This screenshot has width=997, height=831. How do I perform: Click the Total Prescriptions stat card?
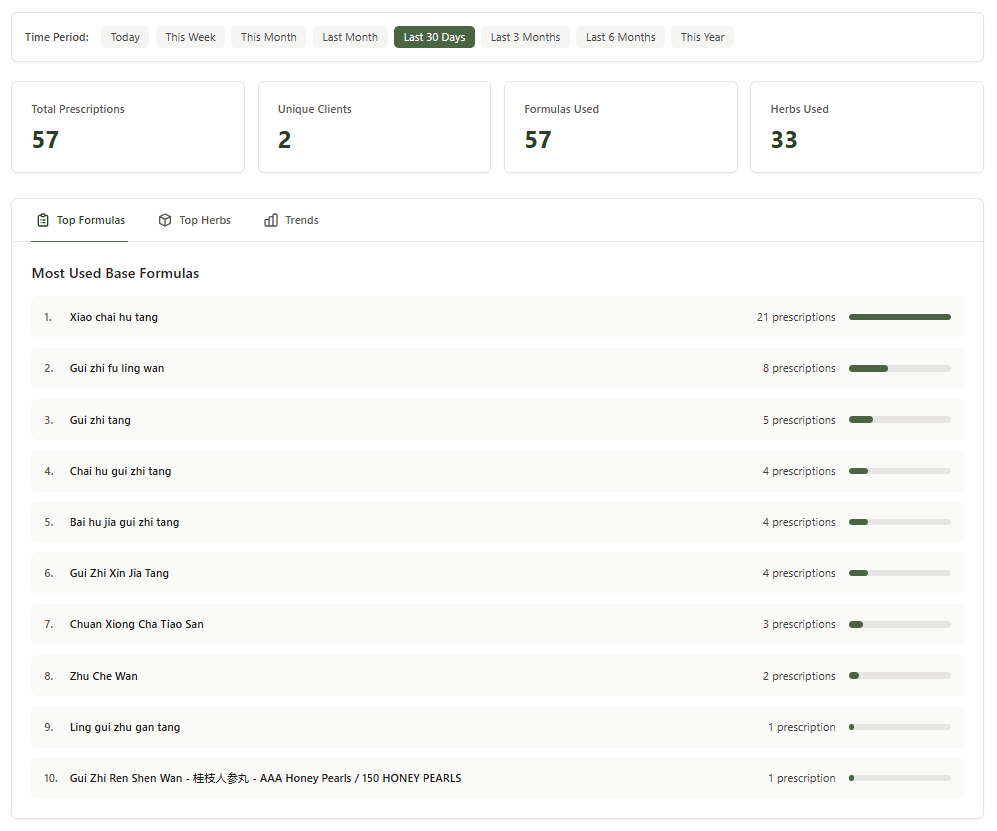tap(127, 127)
